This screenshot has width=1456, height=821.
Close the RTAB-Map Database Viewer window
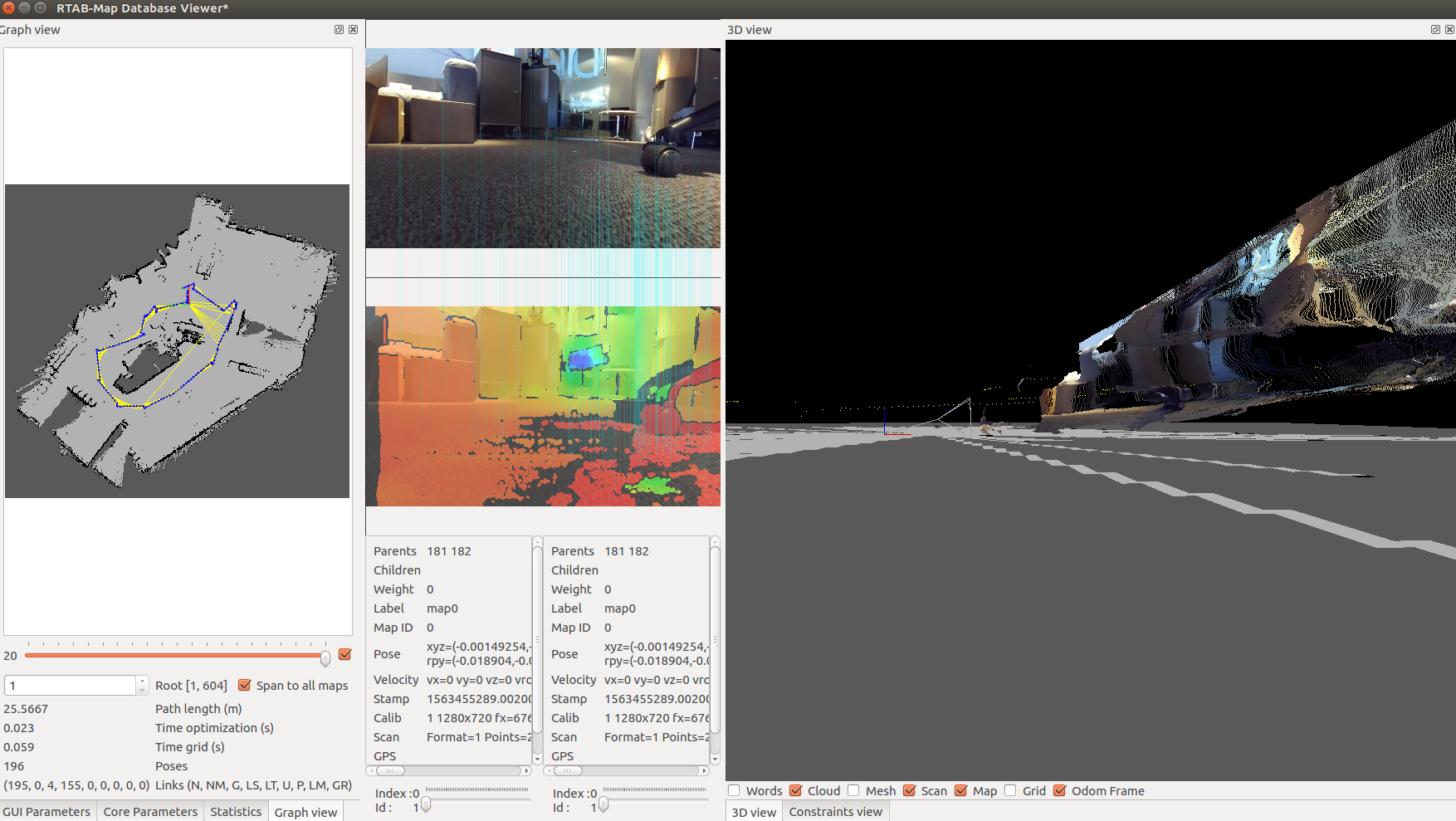click(9, 8)
